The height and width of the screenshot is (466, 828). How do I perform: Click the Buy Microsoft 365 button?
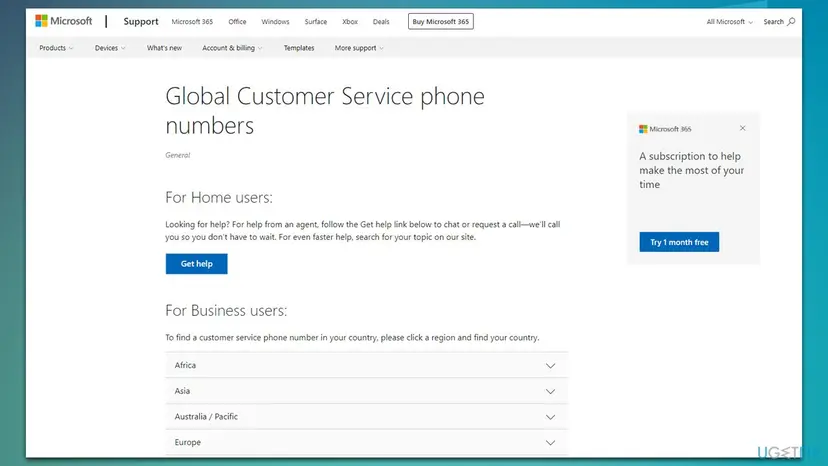[x=440, y=22]
